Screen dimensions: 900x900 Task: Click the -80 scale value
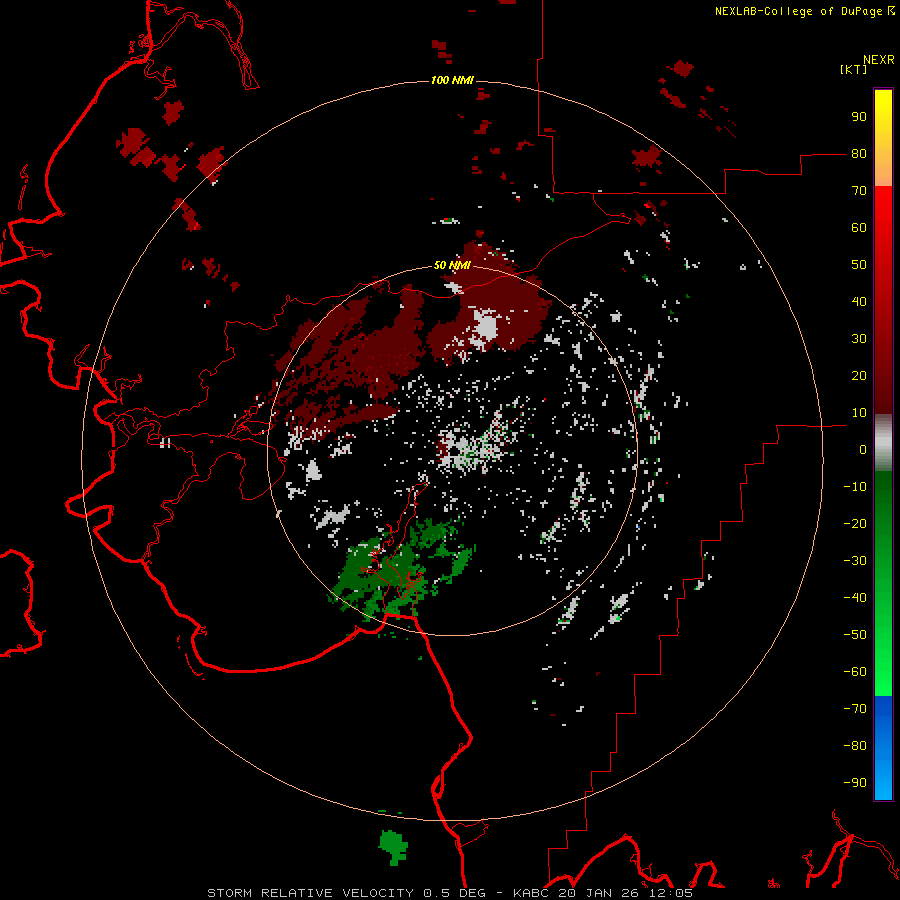[x=855, y=746]
